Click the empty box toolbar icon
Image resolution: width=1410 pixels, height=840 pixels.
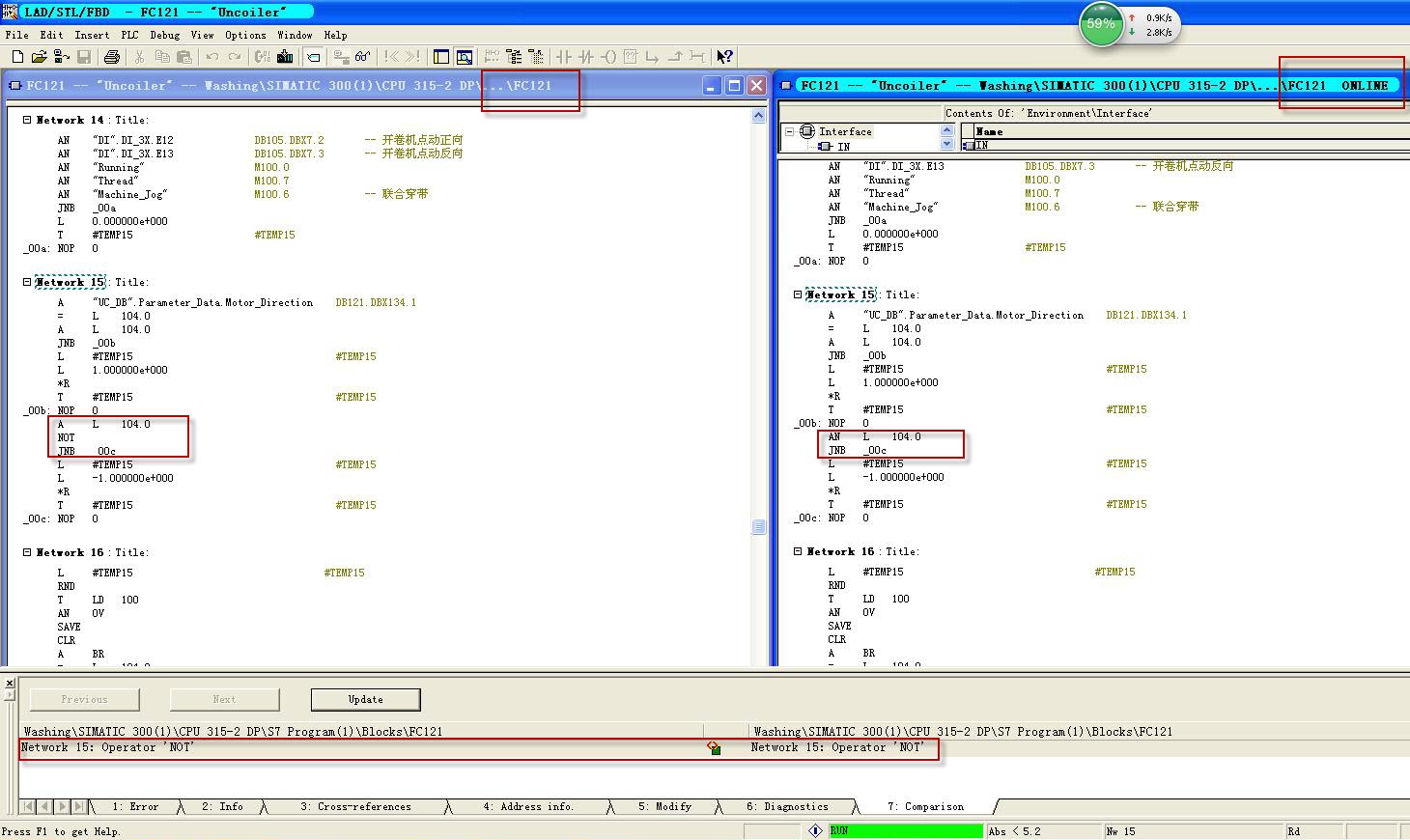(631, 57)
